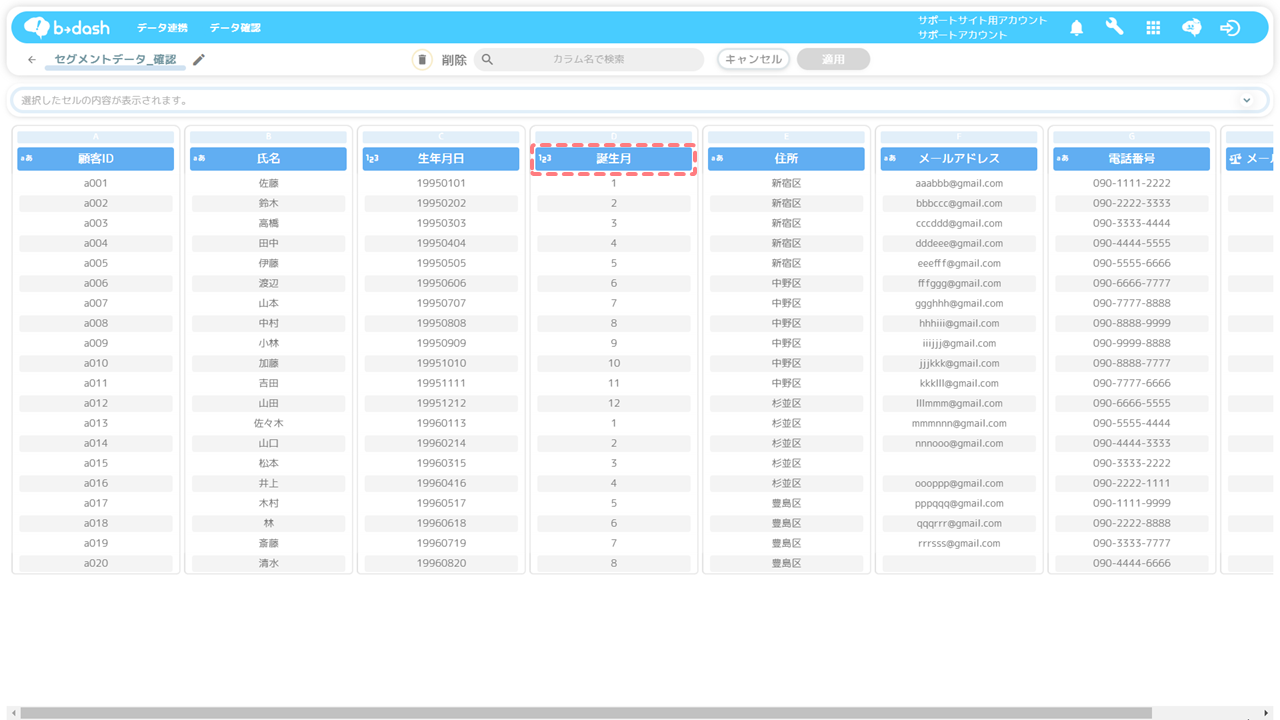Click the logout icon
Image resolution: width=1280 pixels, height=720 pixels.
1230,28
